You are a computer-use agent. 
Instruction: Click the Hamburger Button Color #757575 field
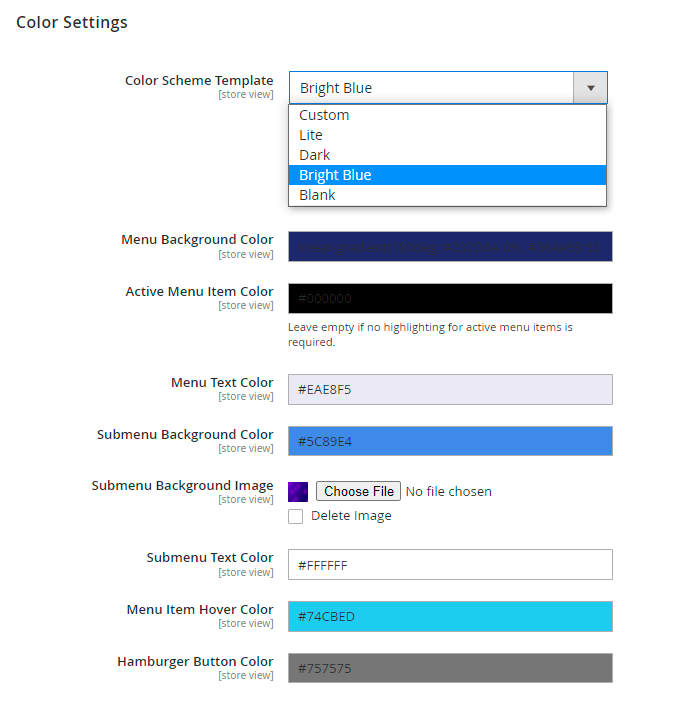point(450,668)
